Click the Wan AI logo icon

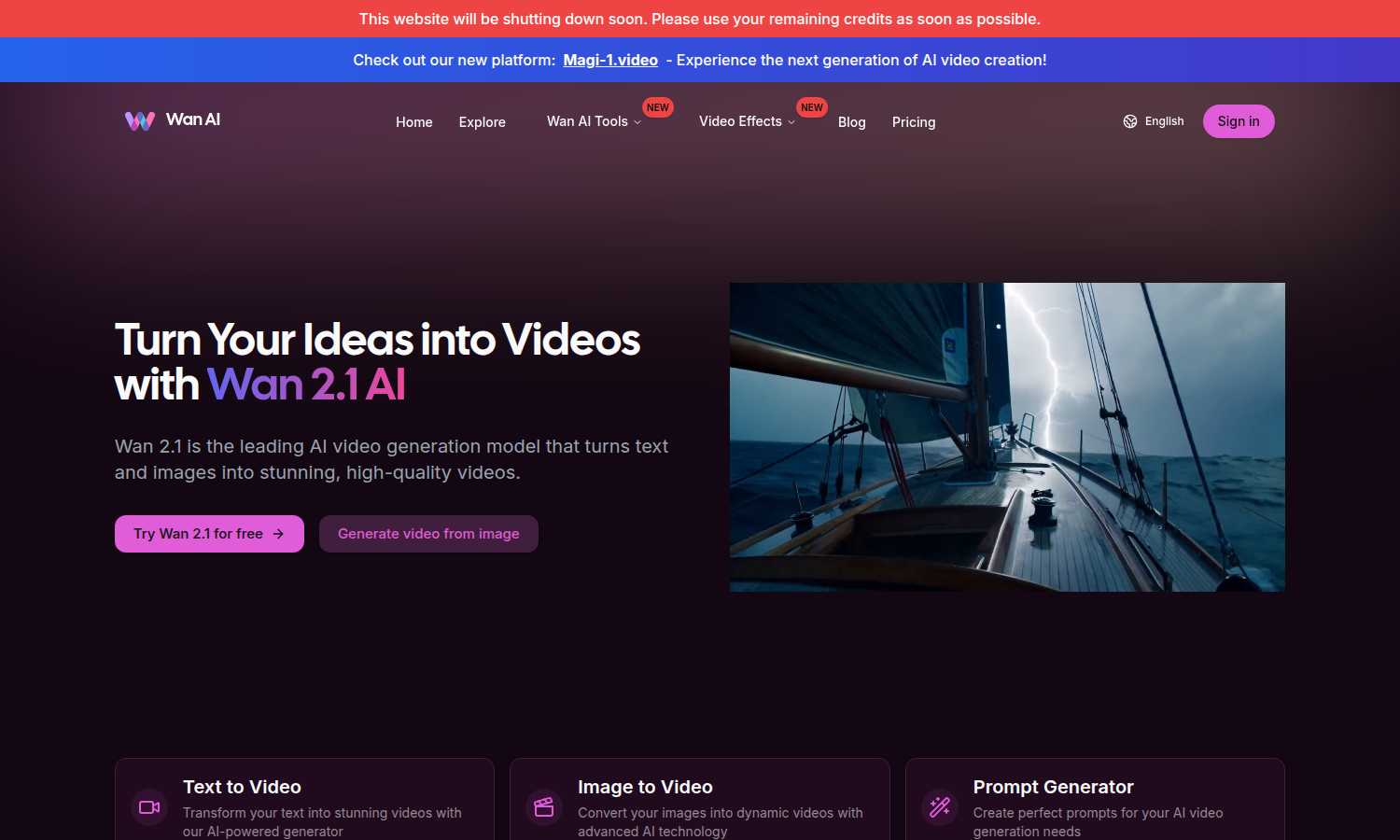click(x=140, y=120)
